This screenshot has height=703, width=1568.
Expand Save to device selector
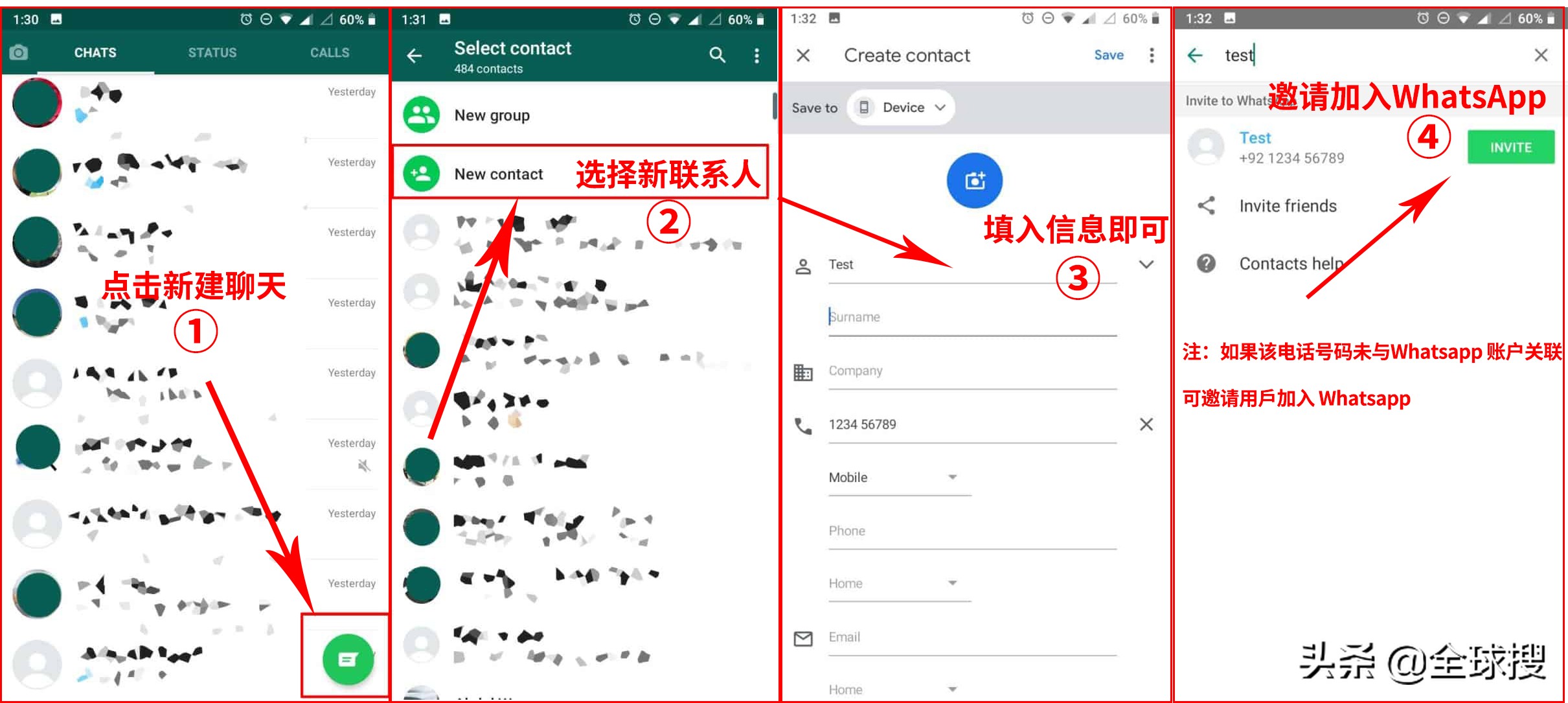click(x=898, y=108)
